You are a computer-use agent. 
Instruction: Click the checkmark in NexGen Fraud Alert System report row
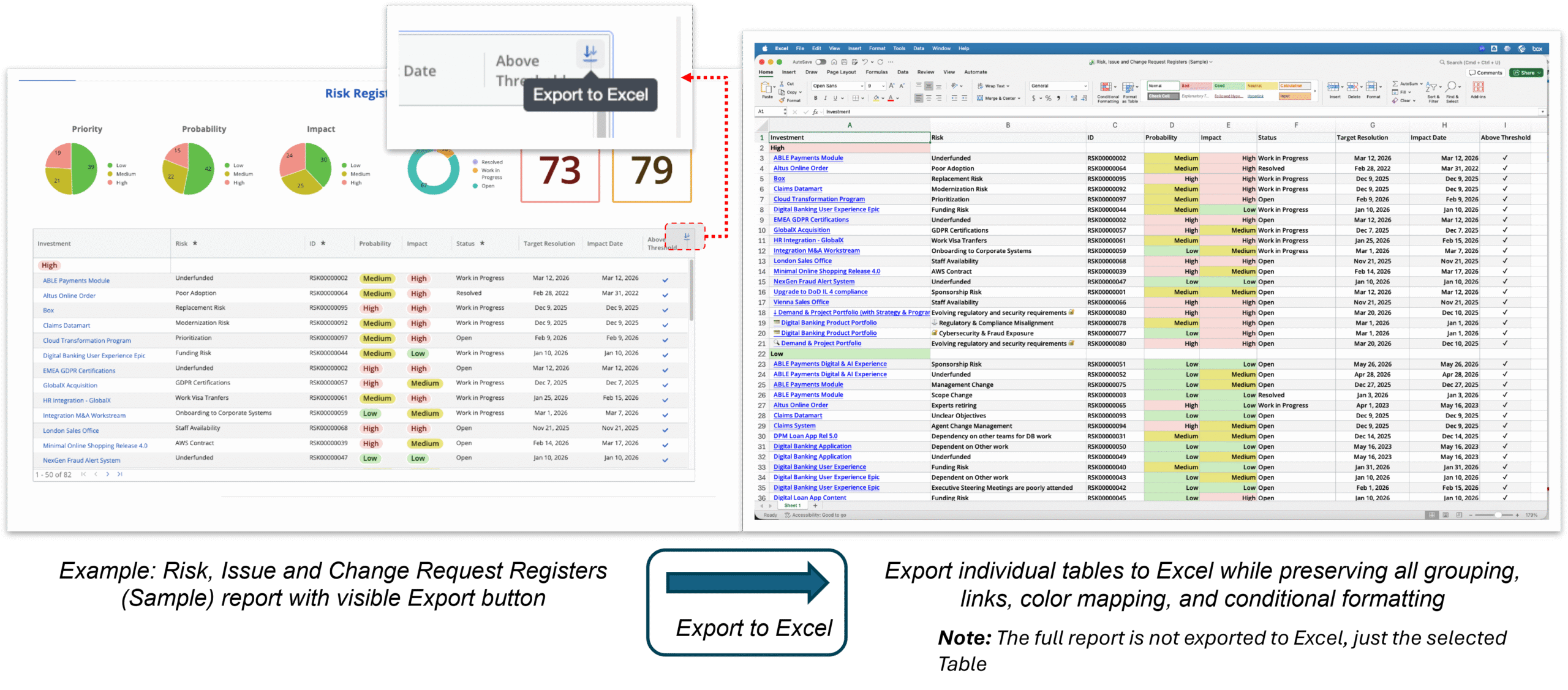coord(665,460)
